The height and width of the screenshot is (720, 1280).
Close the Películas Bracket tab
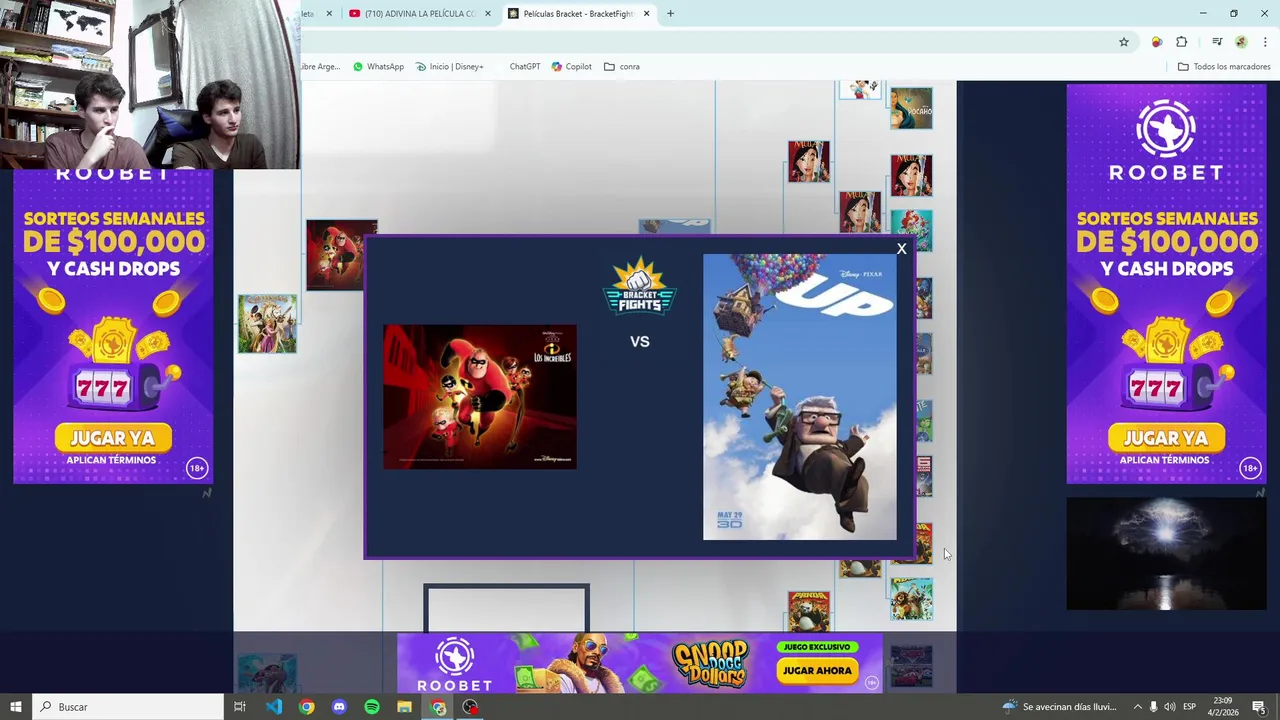click(x=646, y=14)
